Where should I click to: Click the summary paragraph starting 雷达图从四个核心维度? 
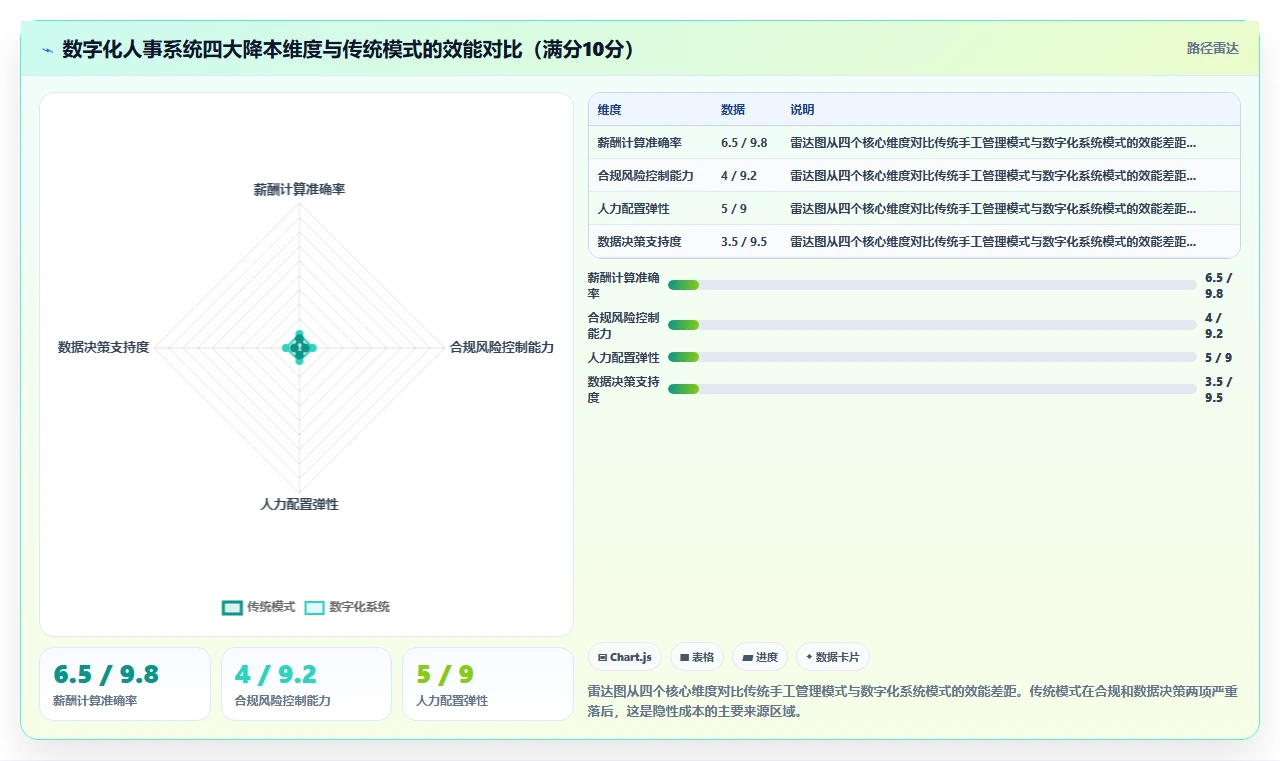click(x=913, y=702)
